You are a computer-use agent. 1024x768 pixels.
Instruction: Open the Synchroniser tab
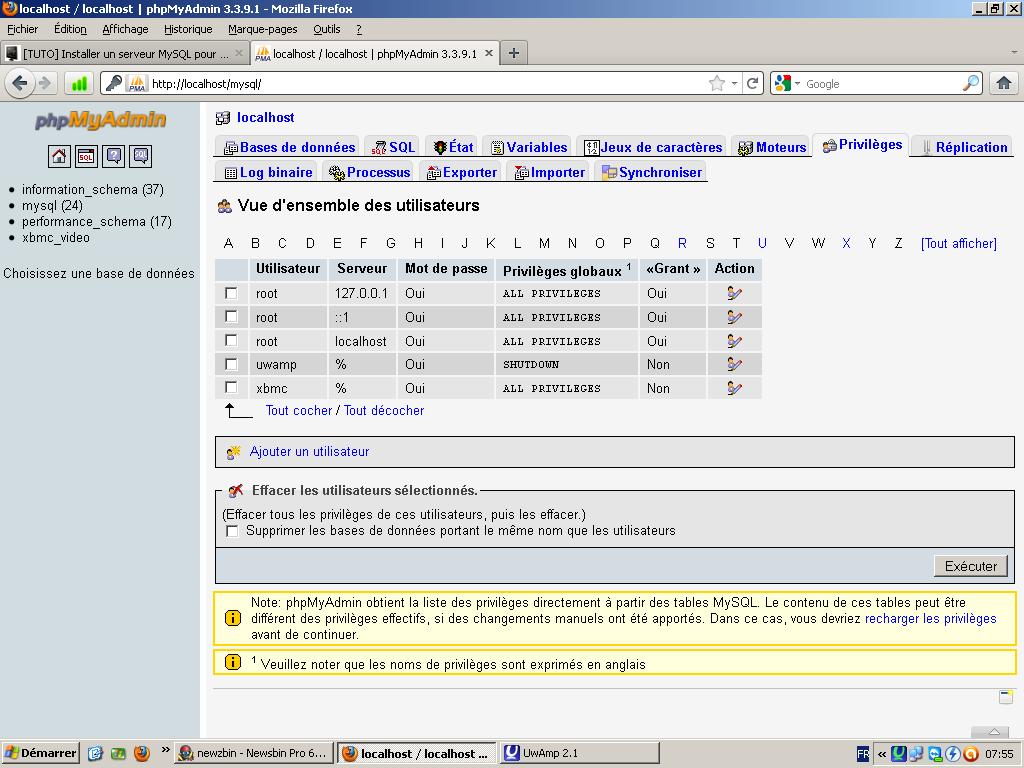pos(652,172)
